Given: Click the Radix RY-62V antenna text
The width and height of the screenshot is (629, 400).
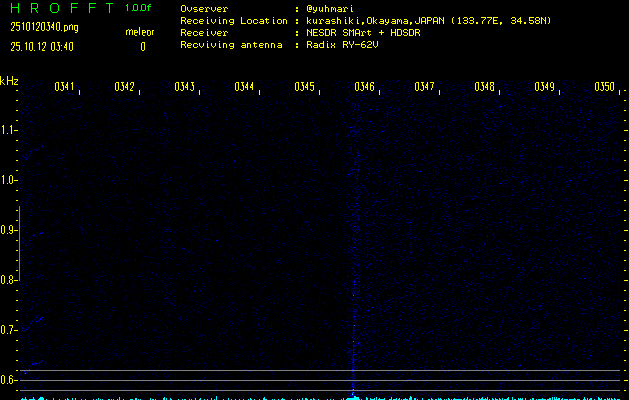Looking at the screenshot, I should tap(347, 45).
